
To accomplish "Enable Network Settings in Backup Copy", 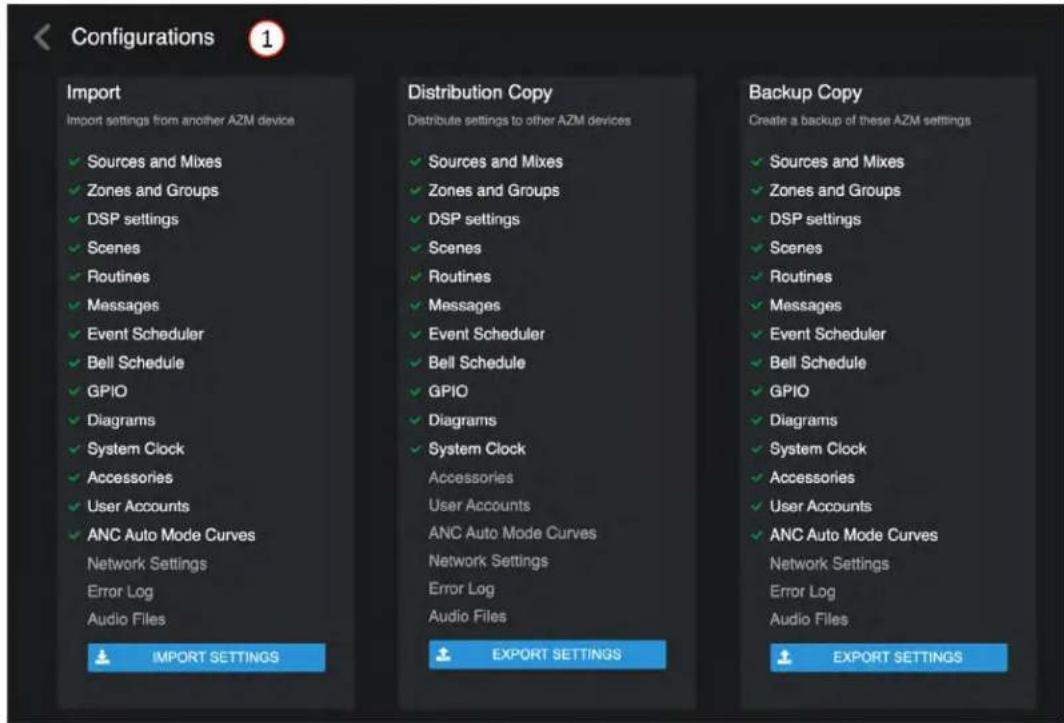I will 829,563.
